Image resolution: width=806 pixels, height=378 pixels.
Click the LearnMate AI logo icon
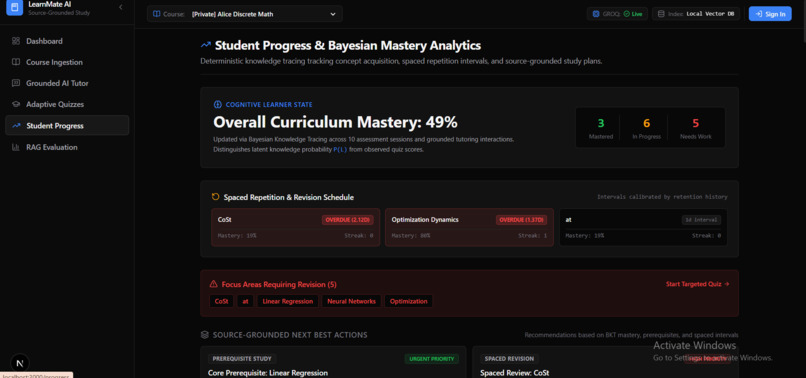[x=14, y=7]
